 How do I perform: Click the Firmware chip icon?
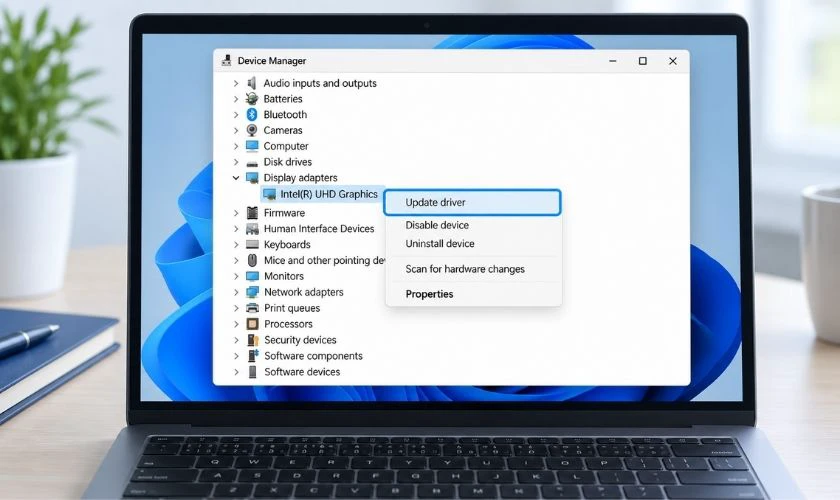pyautogui.click(x=252, y=213)
